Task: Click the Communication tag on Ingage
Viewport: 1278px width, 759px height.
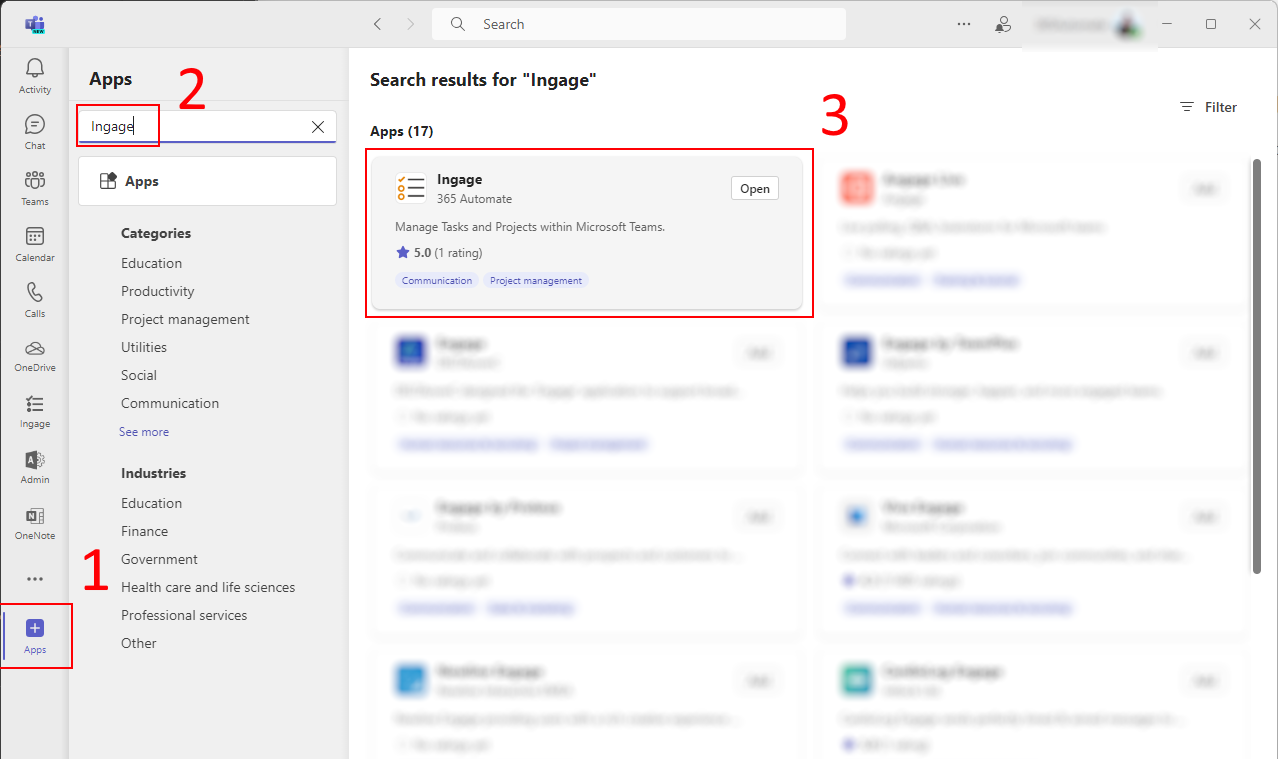Action: click(x=436, y=280)
